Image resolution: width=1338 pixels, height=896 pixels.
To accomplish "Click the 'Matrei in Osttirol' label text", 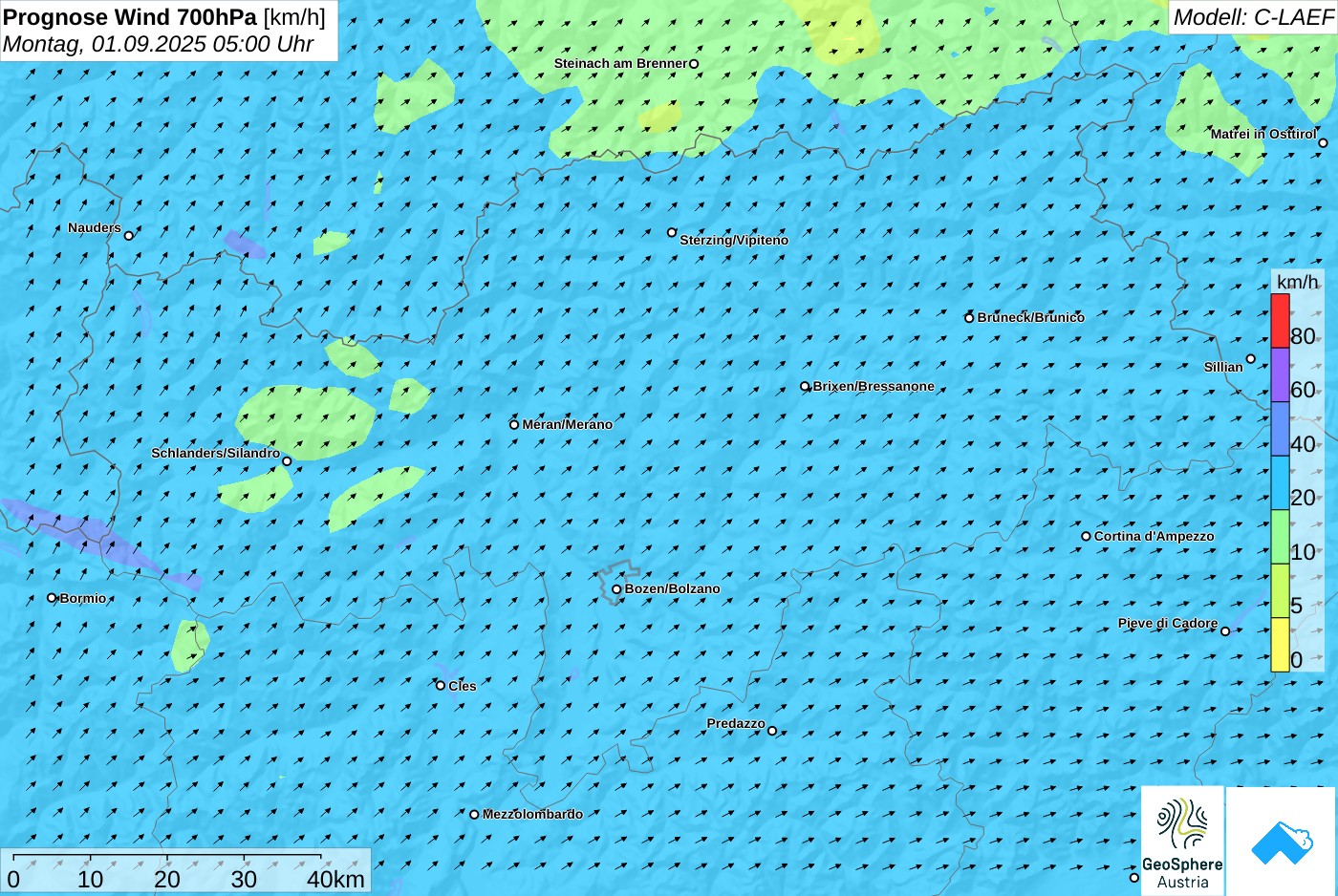I will 1263,135.
